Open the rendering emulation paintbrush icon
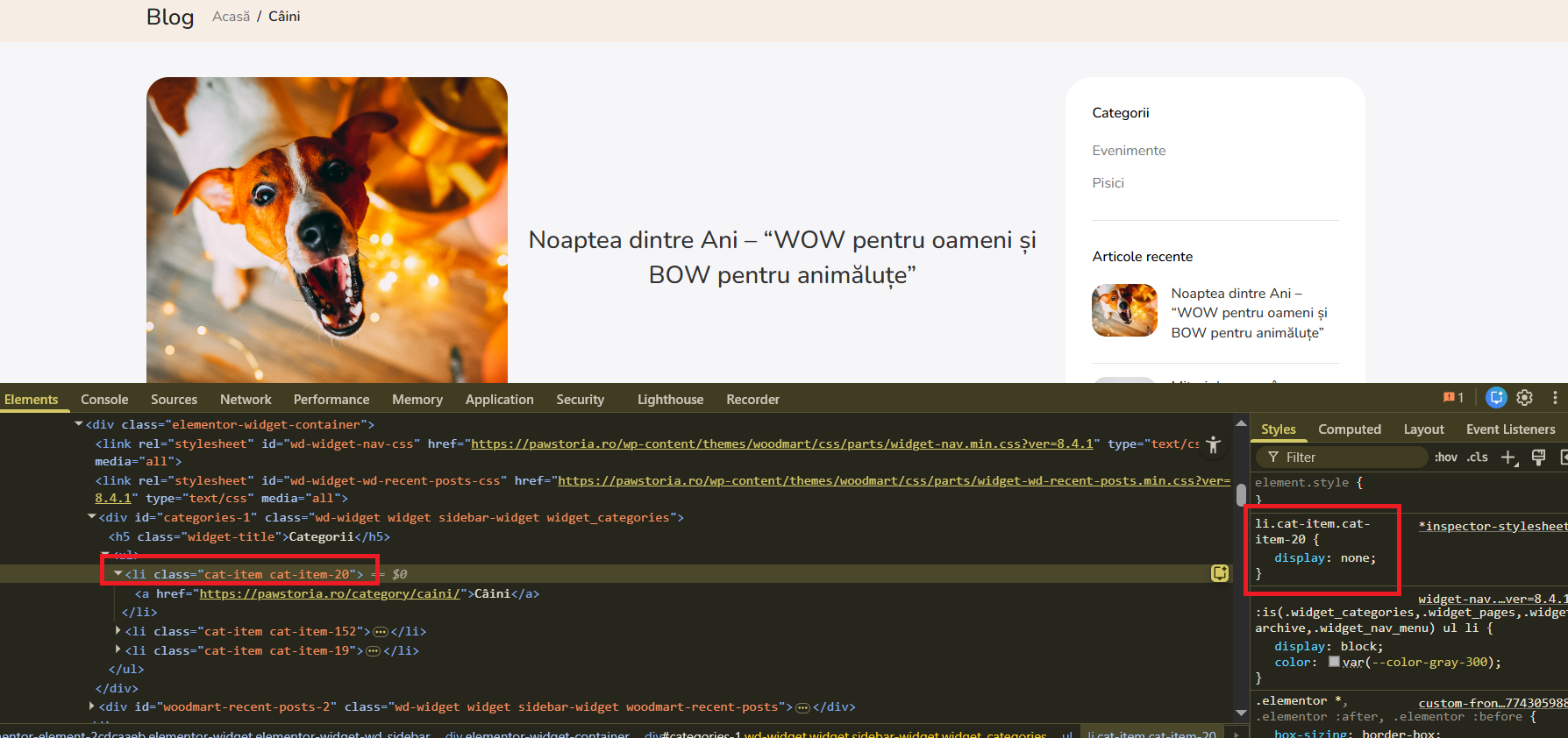The image size is (1568, 738). coord(1538,457)
